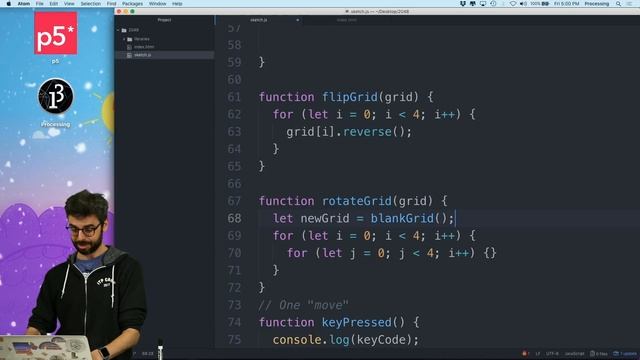Screen dimensions: 640x360
Task: Click the red linter error indicator
Action: (x=525, y=353)
